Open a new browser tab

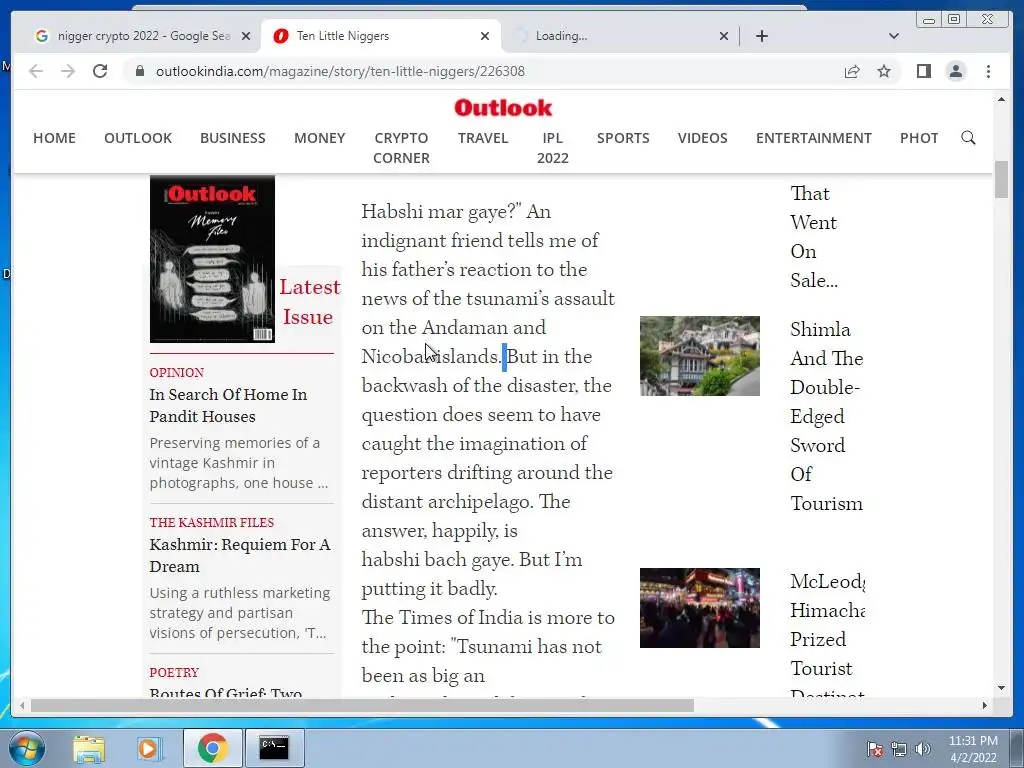(761, 36)
